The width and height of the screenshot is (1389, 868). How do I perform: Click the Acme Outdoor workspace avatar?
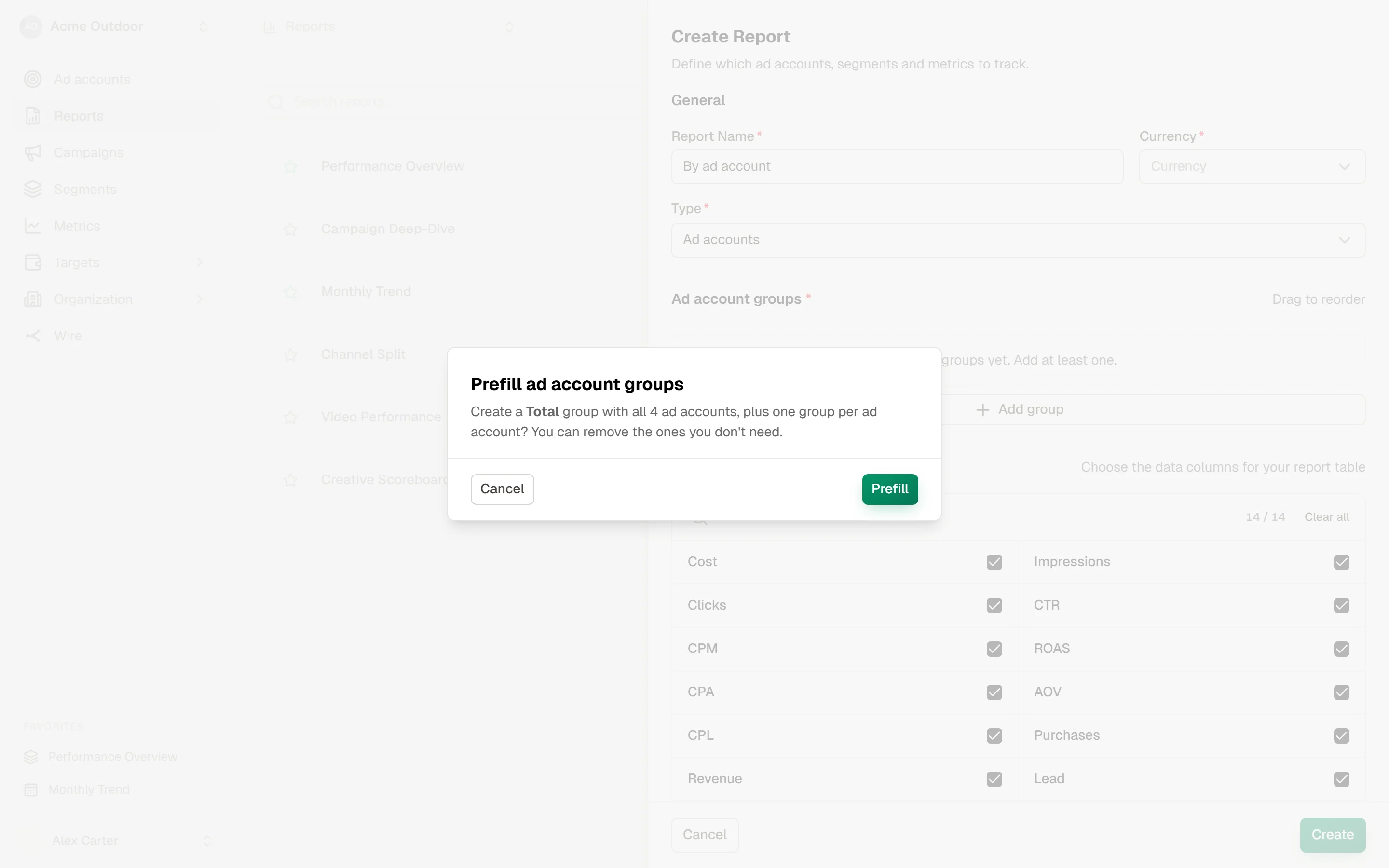click(x=31, y=27)
